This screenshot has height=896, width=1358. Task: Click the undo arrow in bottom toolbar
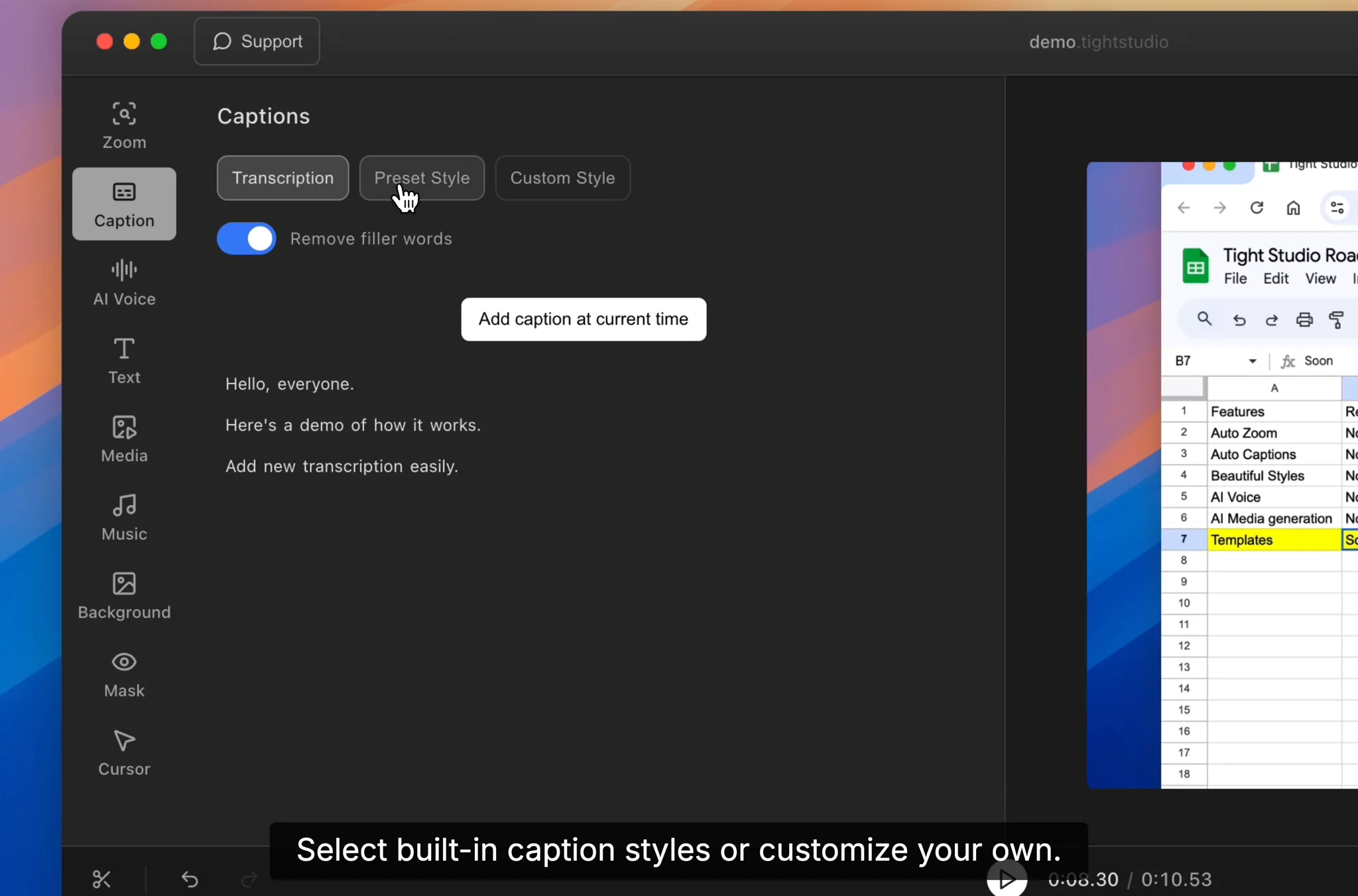pyautogui.click(x=190, y=879)
